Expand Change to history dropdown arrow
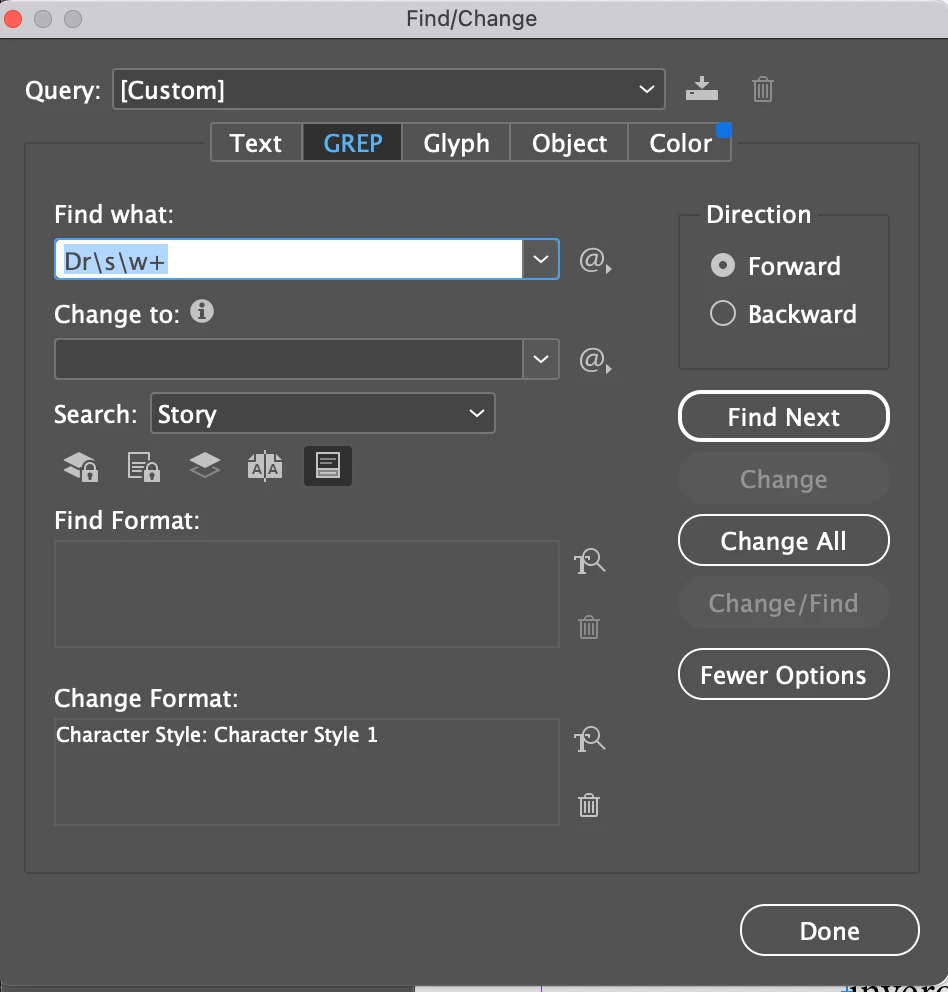Screen dimensions: 948x992 541,359
